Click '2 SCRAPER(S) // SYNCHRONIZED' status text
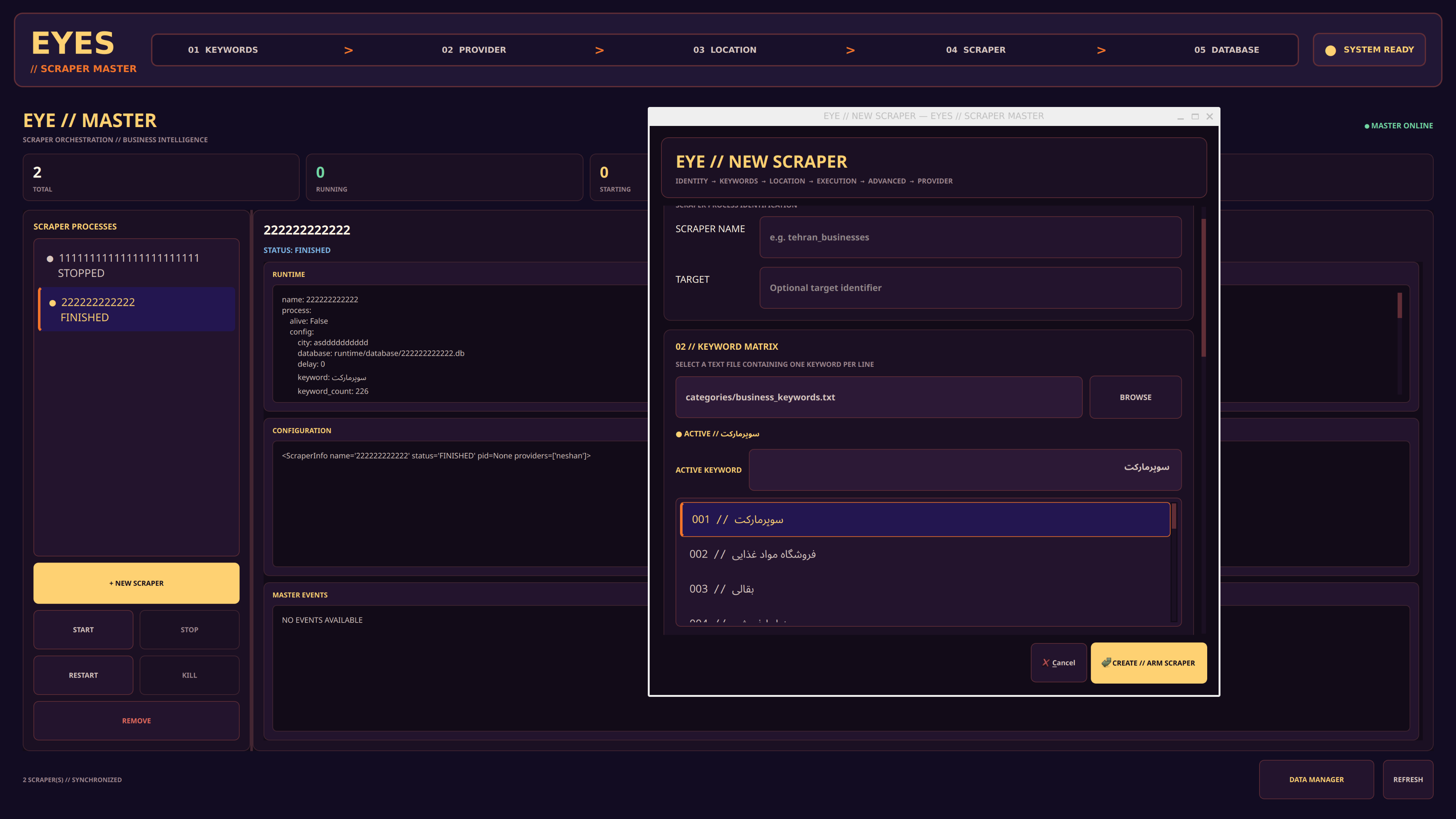This screenshot has width=1456, height=819. (72, 780)
